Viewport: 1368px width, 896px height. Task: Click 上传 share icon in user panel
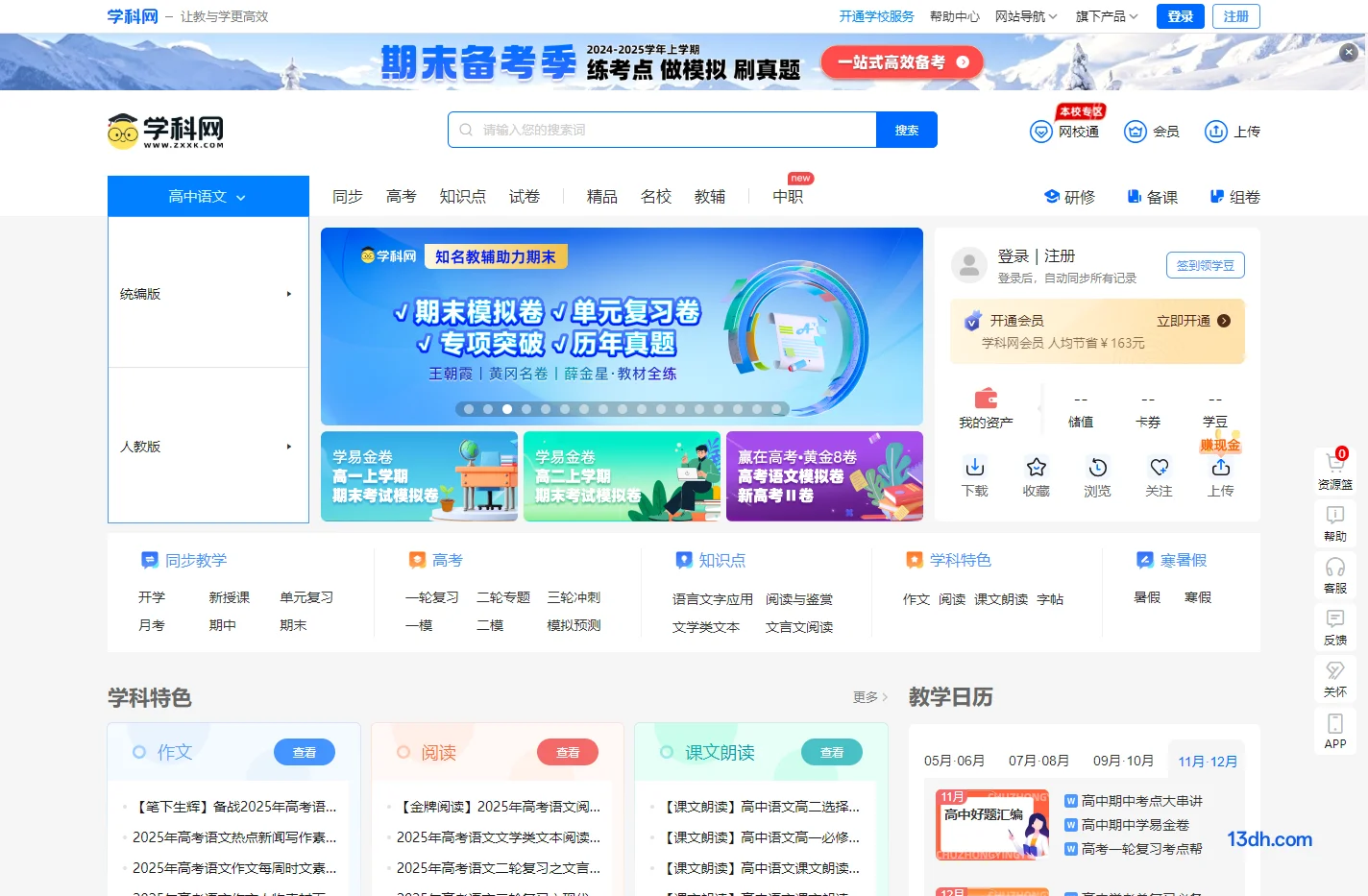[x=1221, y=468]
